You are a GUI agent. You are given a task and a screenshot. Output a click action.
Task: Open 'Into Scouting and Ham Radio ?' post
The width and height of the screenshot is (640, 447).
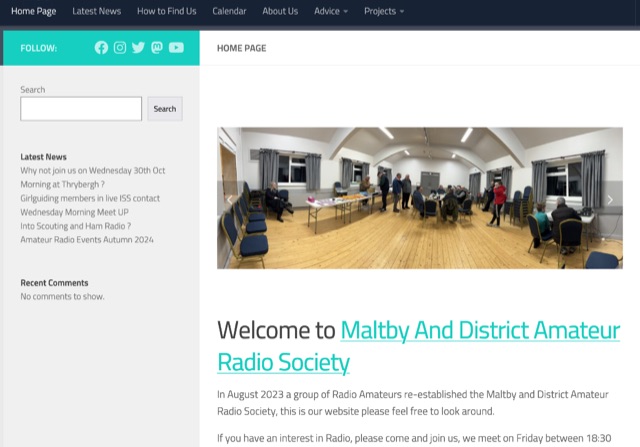76,226
